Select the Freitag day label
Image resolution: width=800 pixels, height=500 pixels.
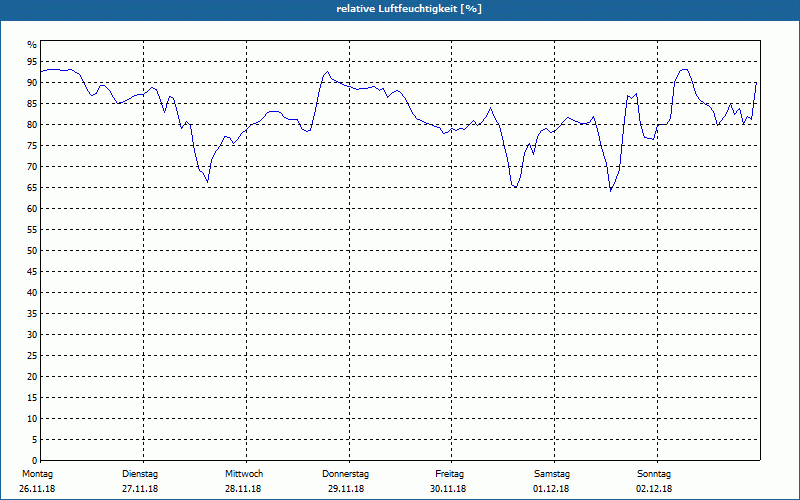(x=449, y=474)
